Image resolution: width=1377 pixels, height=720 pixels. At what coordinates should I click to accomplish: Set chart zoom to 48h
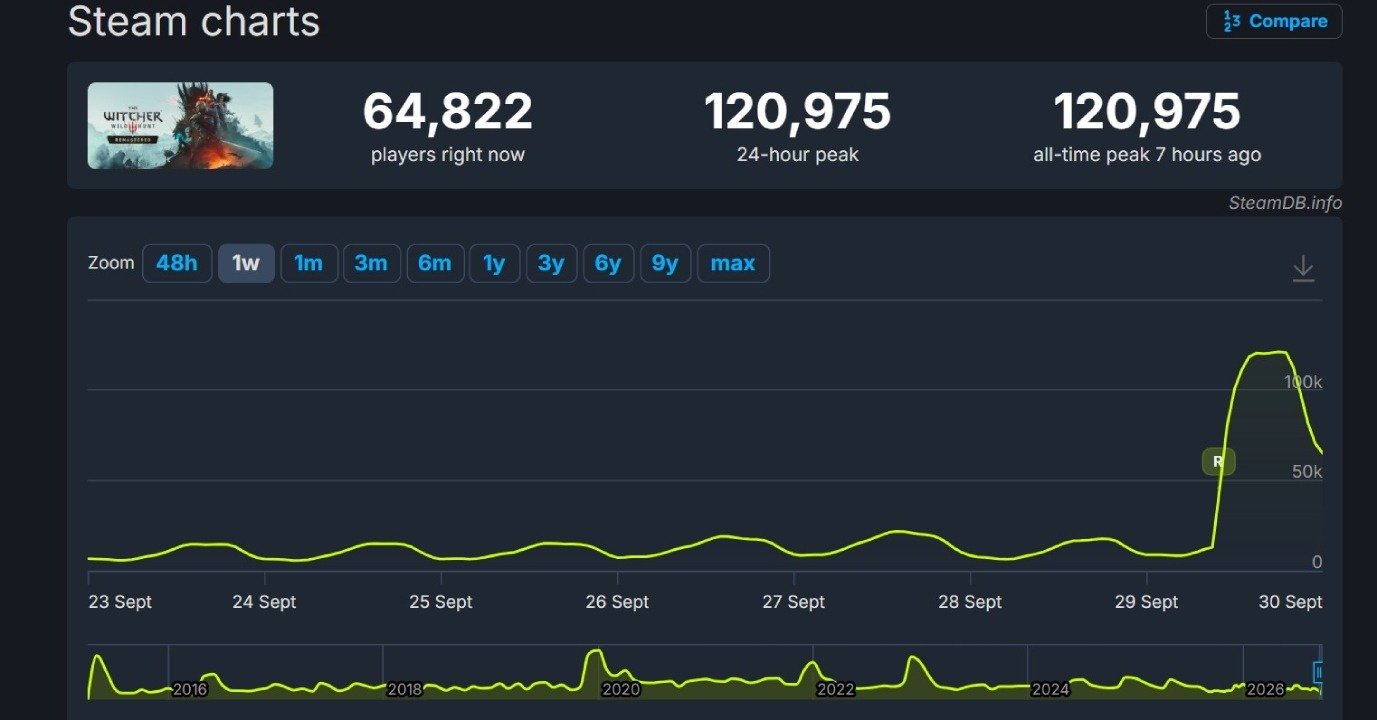177,264
